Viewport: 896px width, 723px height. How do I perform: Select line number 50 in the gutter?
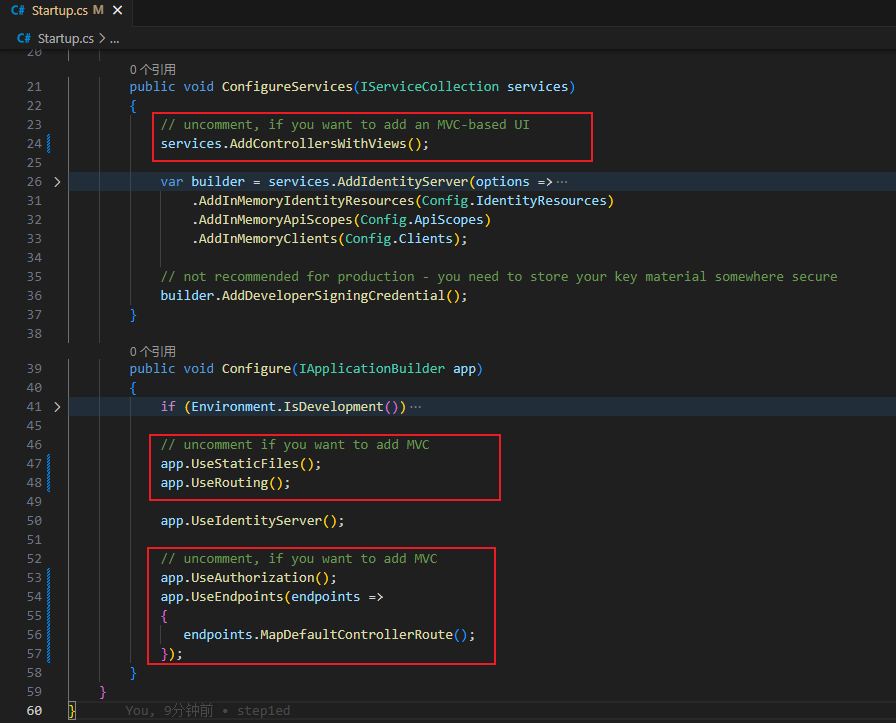34,521
